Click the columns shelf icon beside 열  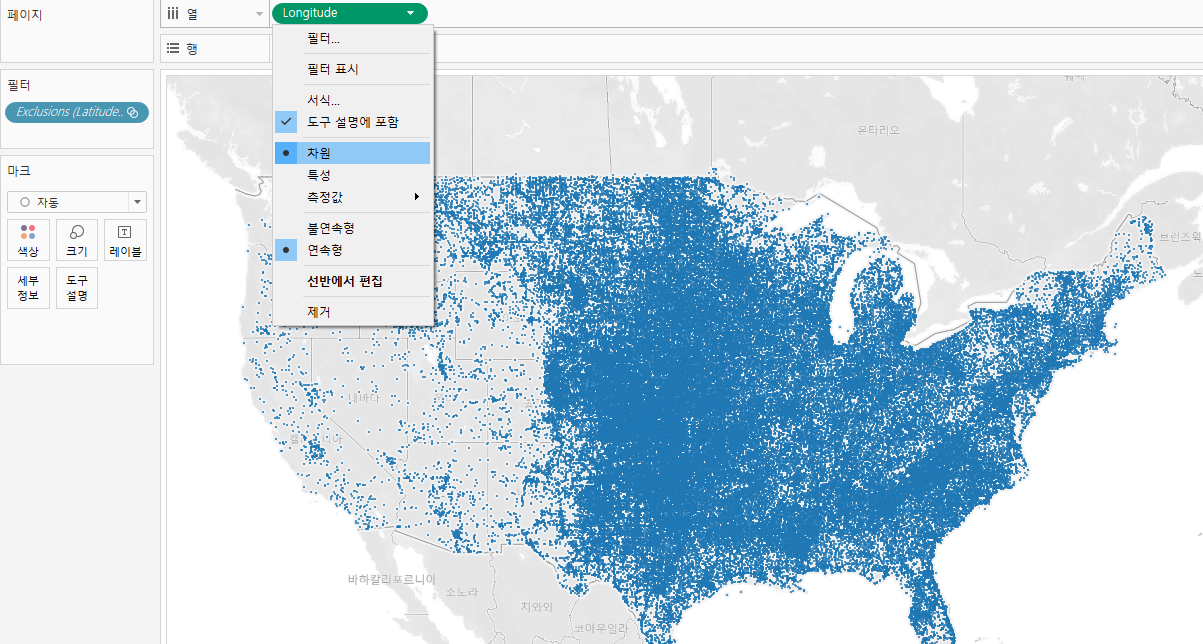tap(173, 13)
